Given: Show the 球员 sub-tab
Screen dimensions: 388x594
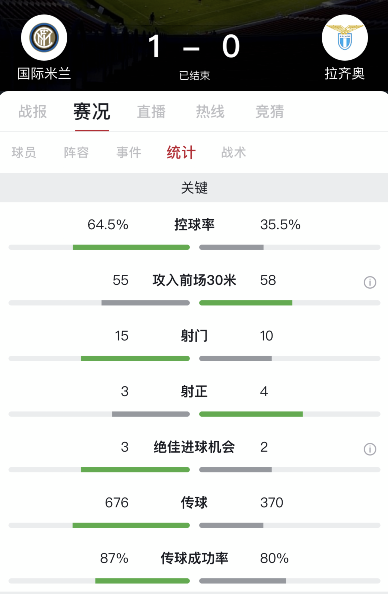Looking at the screenshot, I should click(24, 152).
